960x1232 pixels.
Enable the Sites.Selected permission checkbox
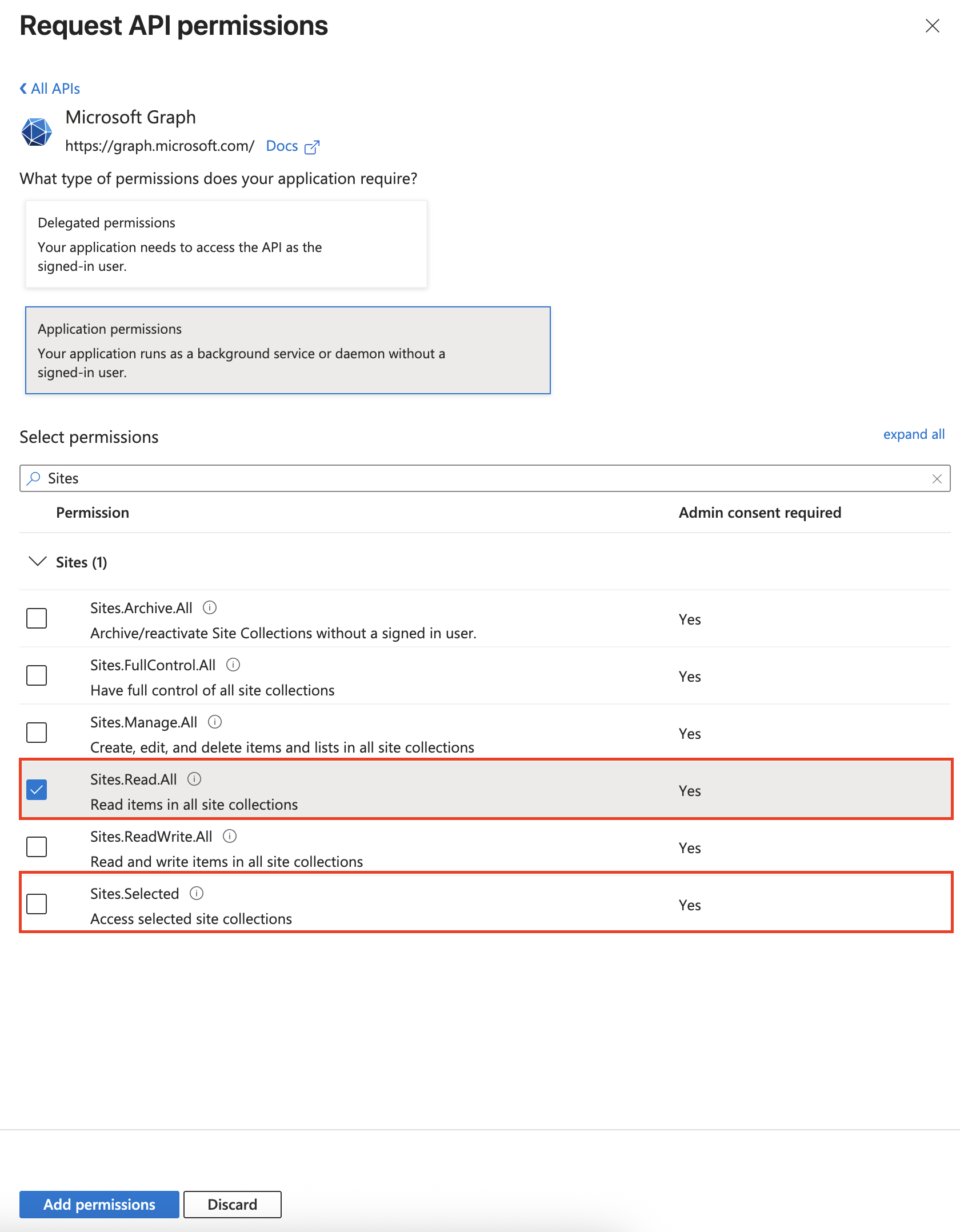click(x=36, y=904)
